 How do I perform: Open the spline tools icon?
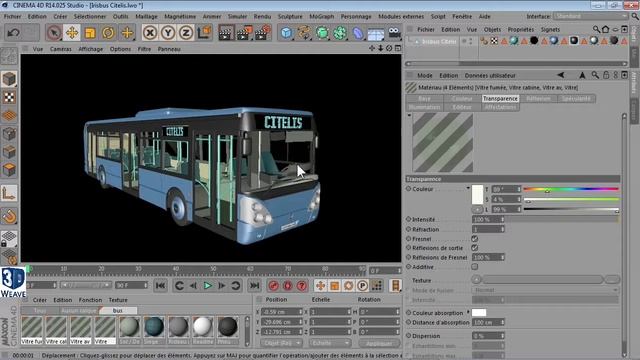click(304, 33)
